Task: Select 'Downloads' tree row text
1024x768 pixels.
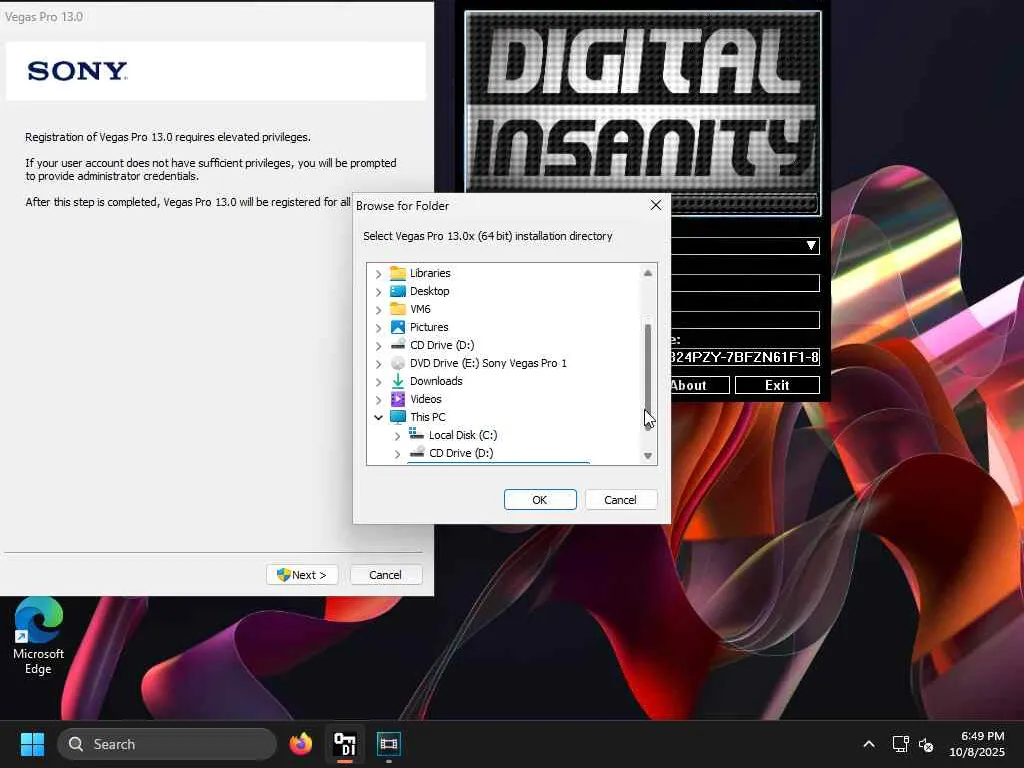Action: point(436,381)
